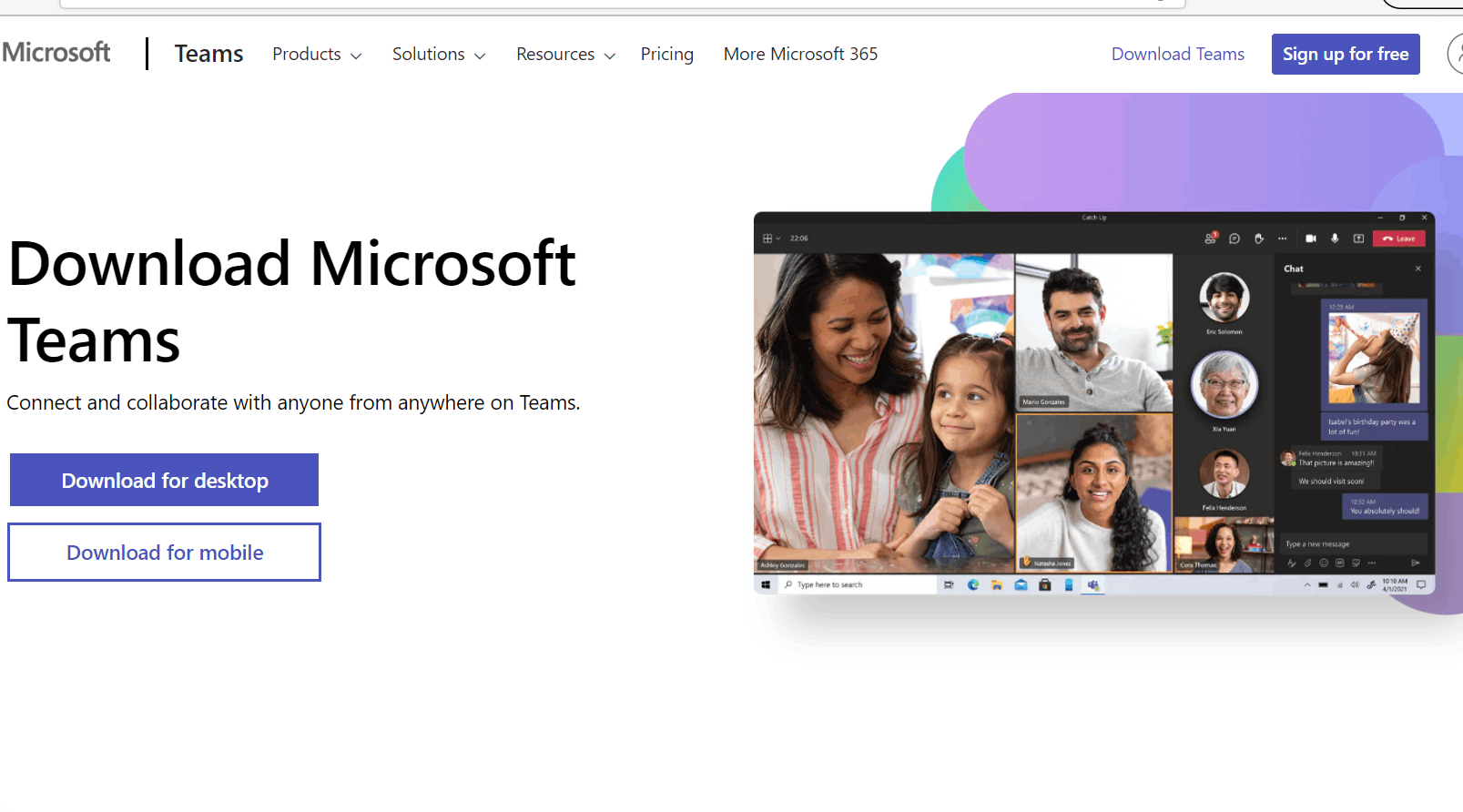Click Download for desktop button
1463x812 pixels.
(x=164, y=480)
